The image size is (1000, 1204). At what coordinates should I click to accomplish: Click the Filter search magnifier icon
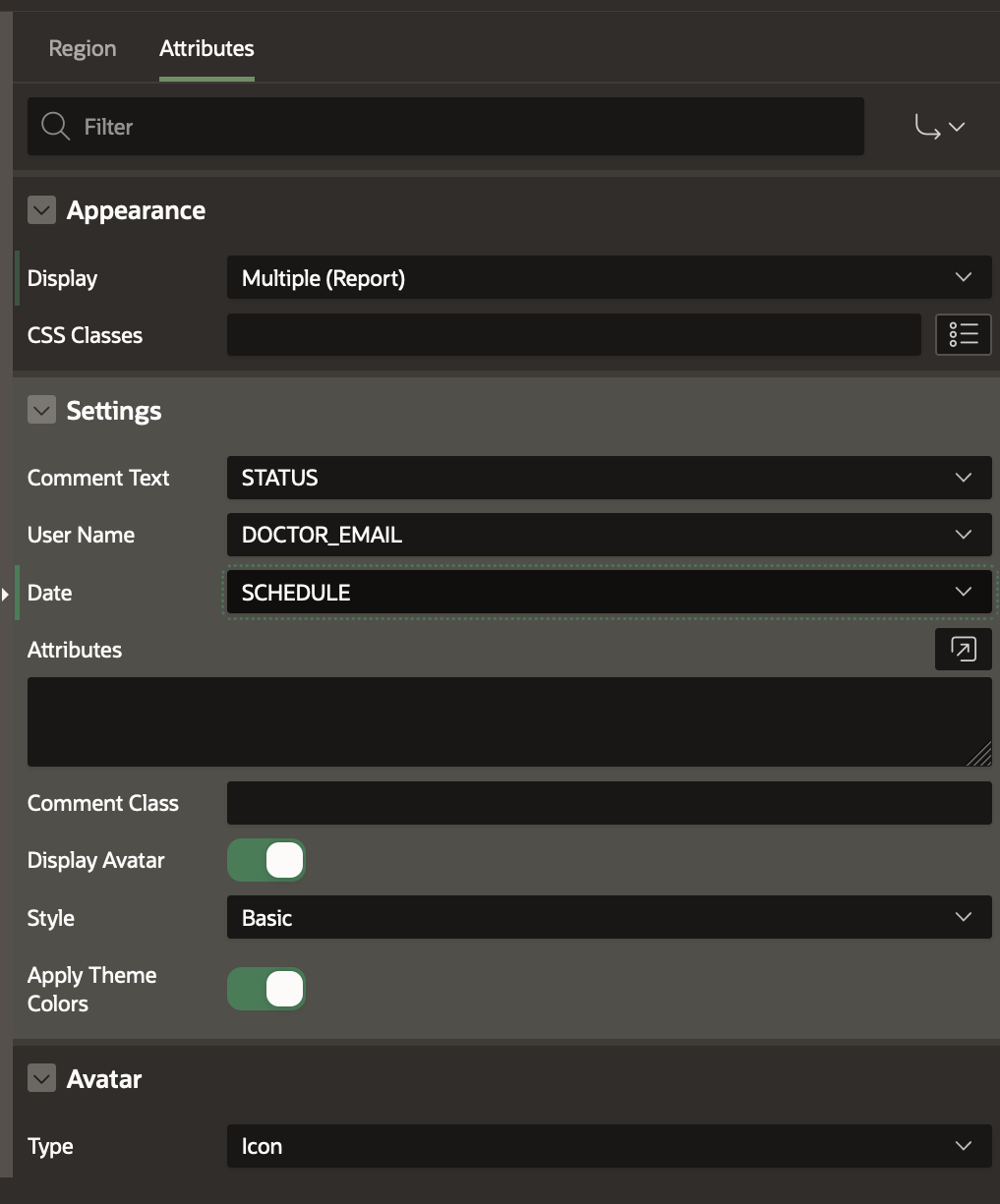coord(55,127)
